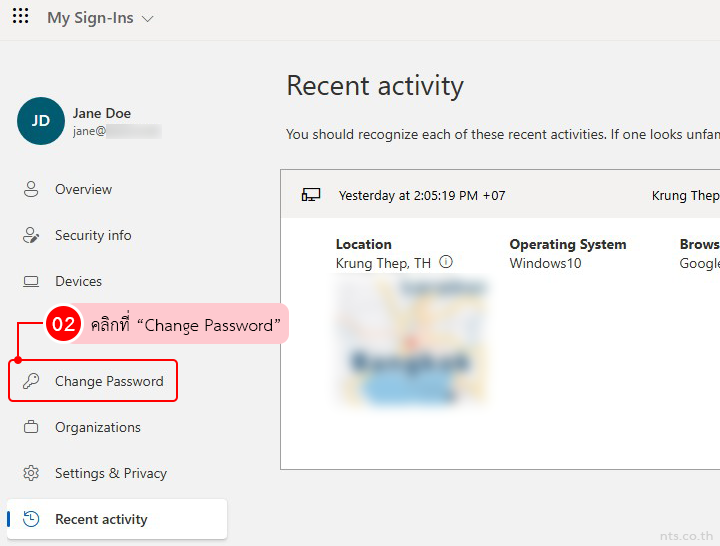The height and width of the screenshot is (546, 720).
Task: Click the location info icon near Krung Thep
Action: [x=446, y=262]
